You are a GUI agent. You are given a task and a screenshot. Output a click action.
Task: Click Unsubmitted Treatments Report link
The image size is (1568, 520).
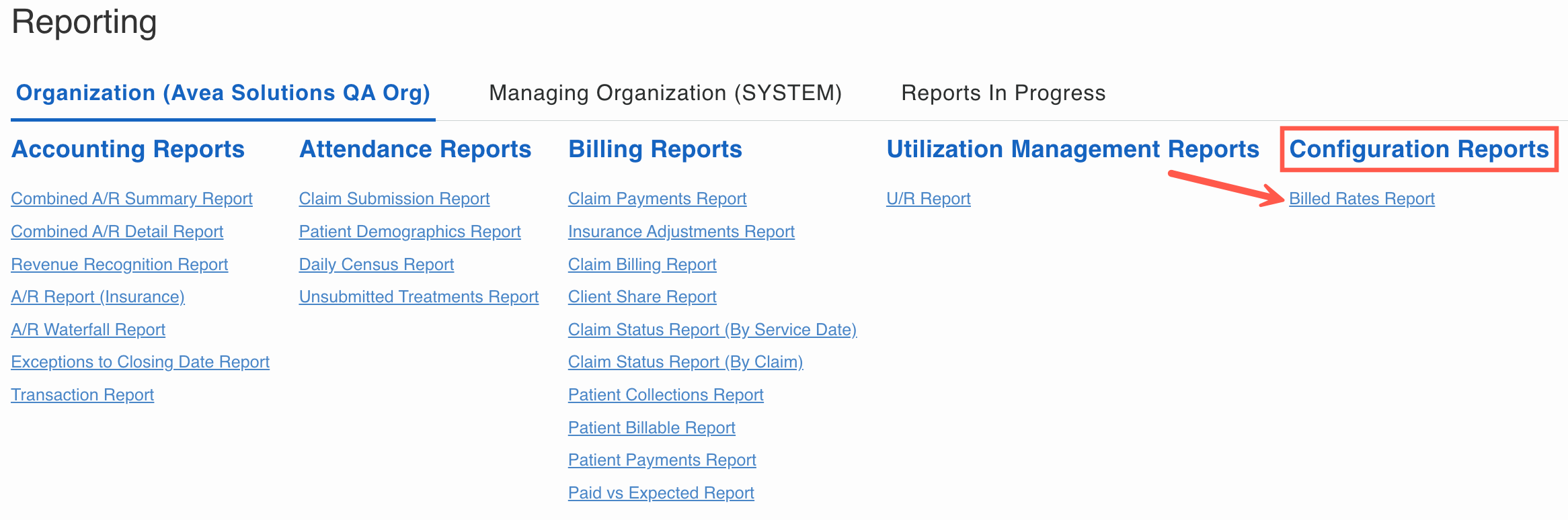(x=419, y=297)
